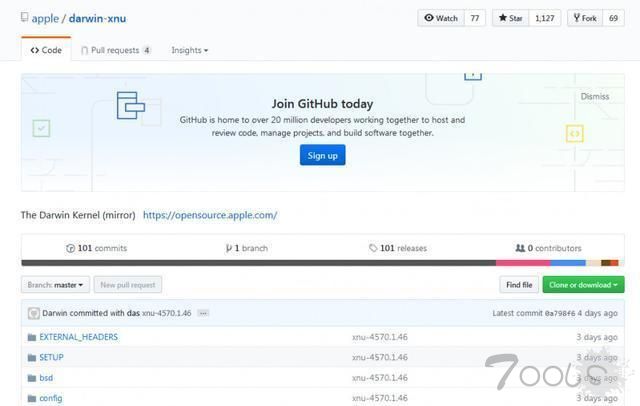Viewport: 640px width, 406px height.
Task: Expand the Branch: master dropdown
Action: click(x=56, y=285)
